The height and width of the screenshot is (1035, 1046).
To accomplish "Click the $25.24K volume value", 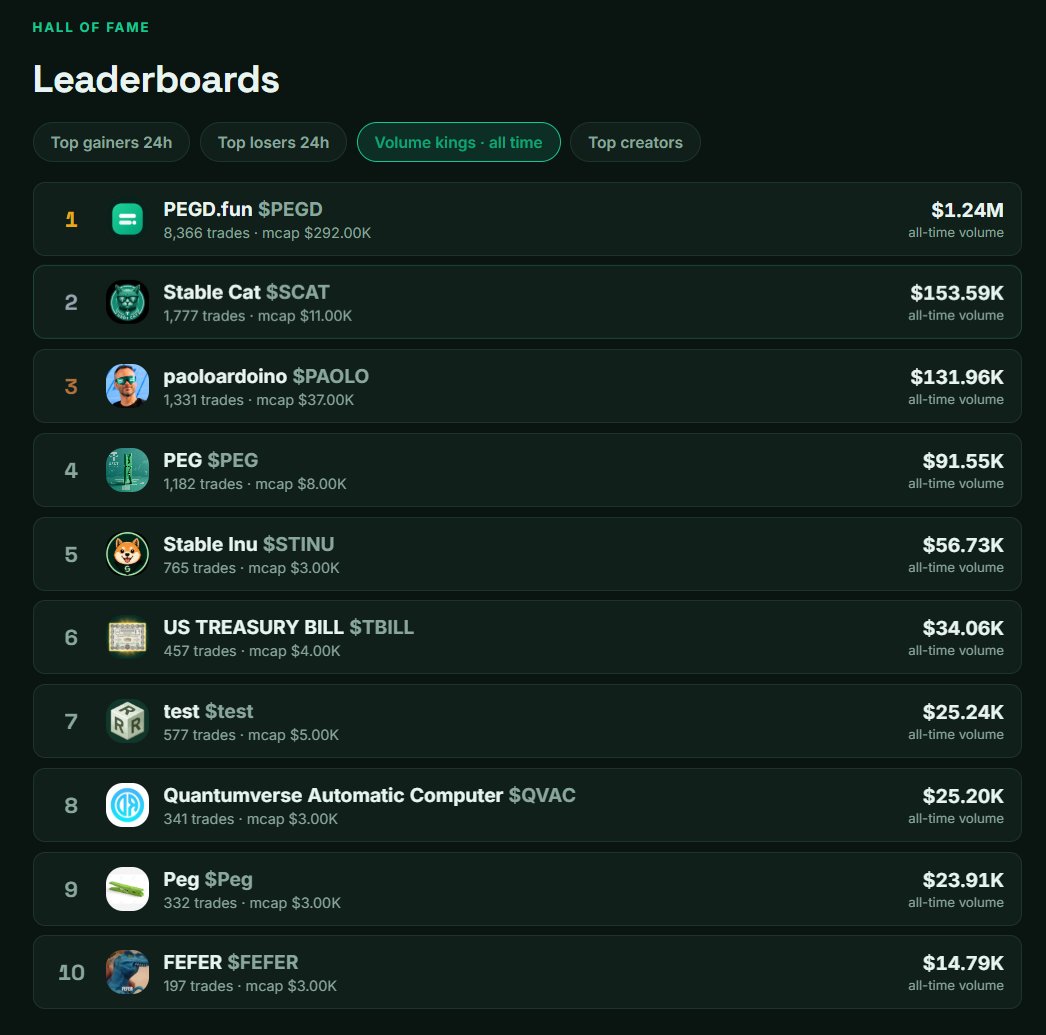I will 963,712.
